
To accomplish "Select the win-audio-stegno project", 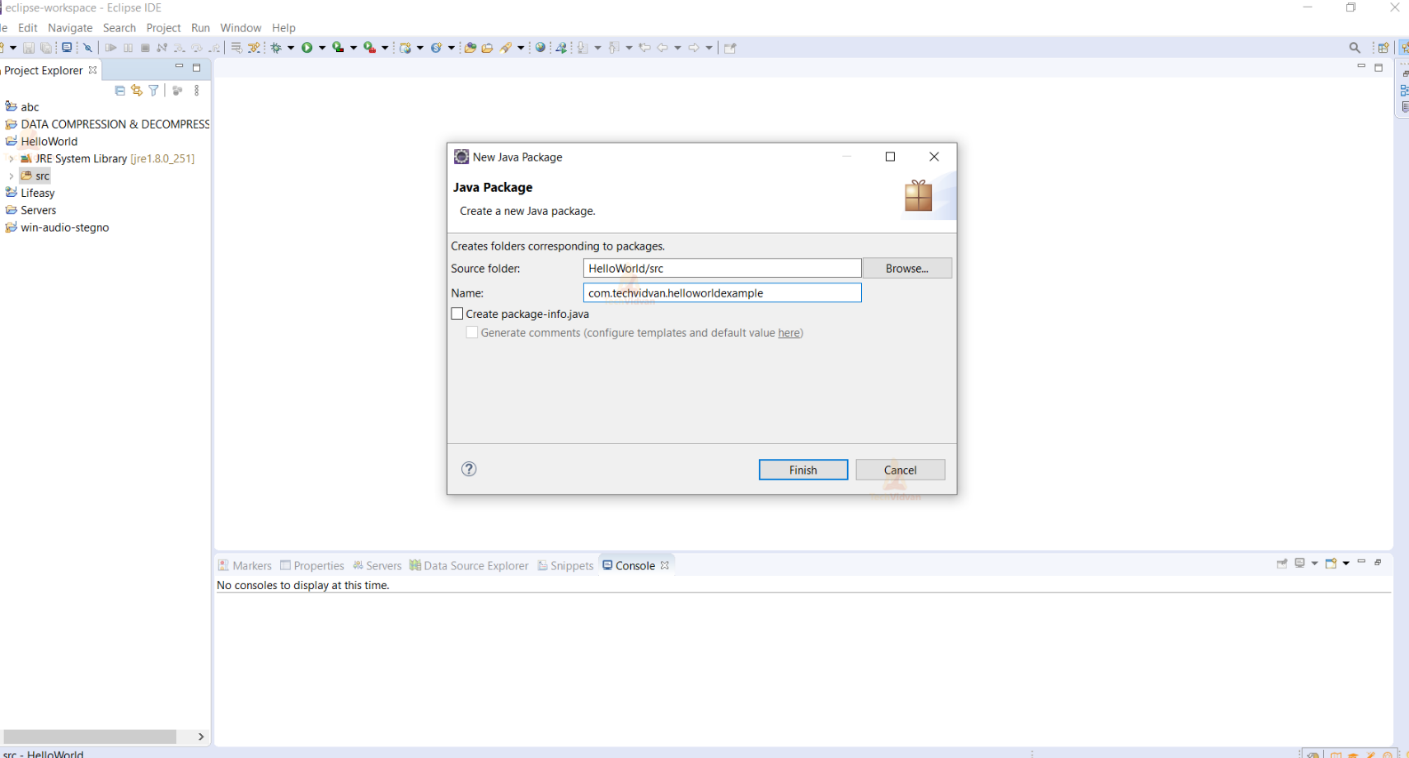I will click(57, 227).
